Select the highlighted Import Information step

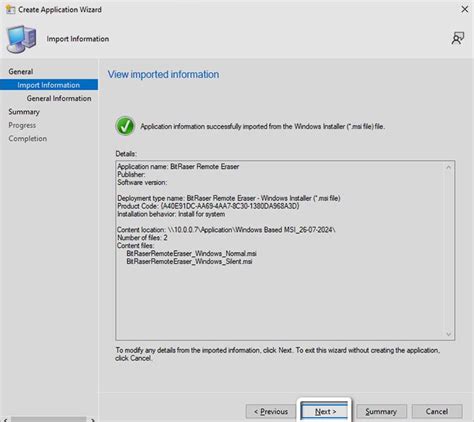tap(49, 85)
